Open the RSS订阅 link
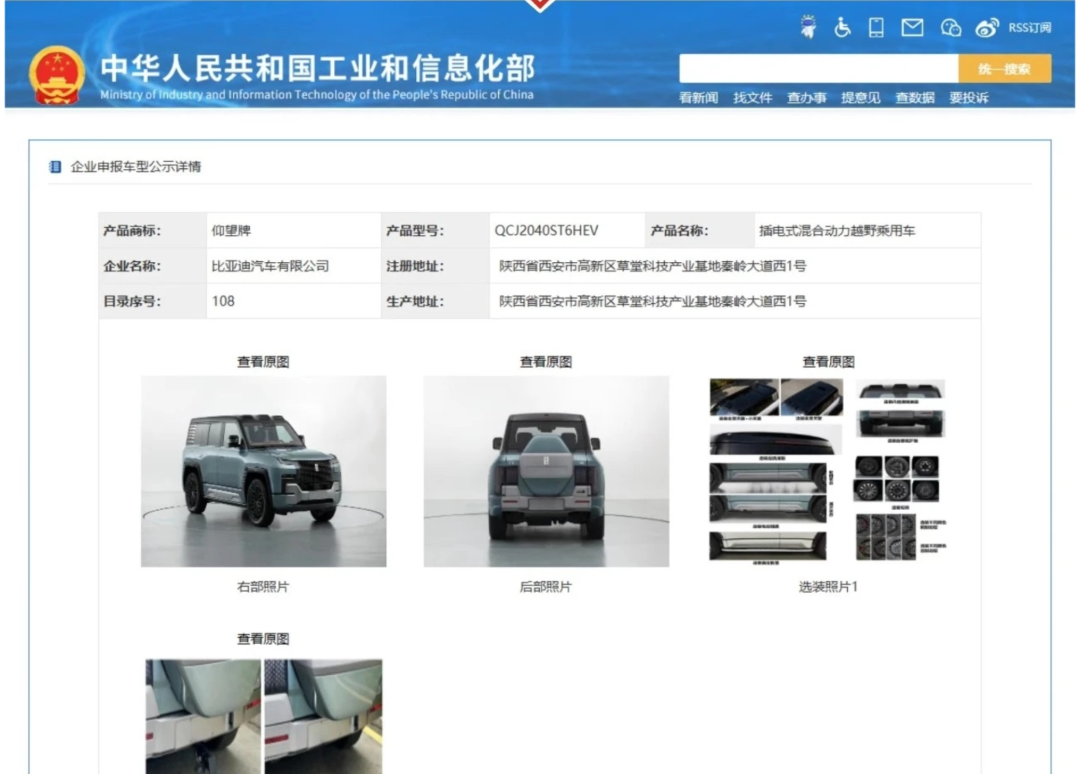 click(x=1030, y=28)
